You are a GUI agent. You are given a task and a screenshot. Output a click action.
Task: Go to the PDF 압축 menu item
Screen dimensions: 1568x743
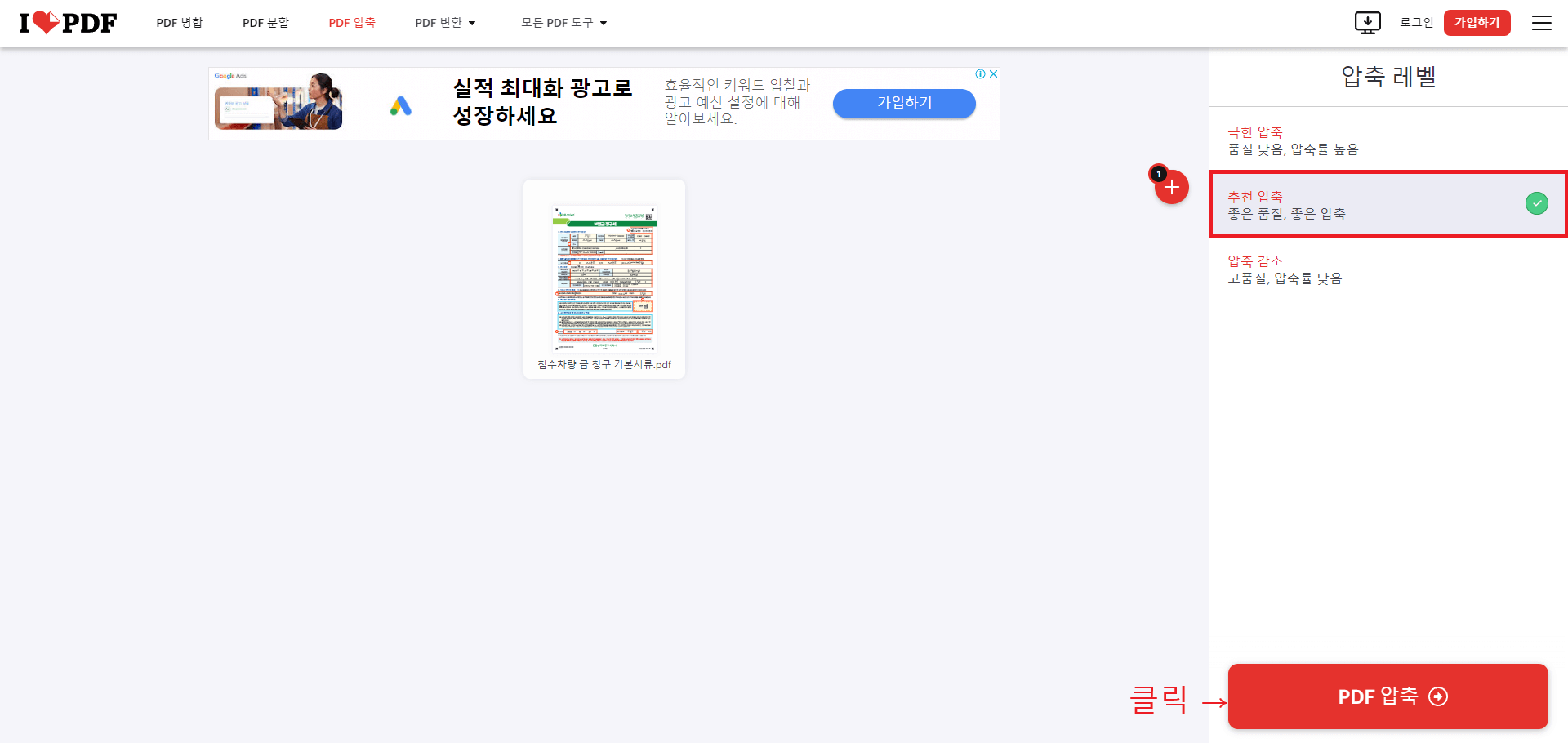[x=352, y=23]
